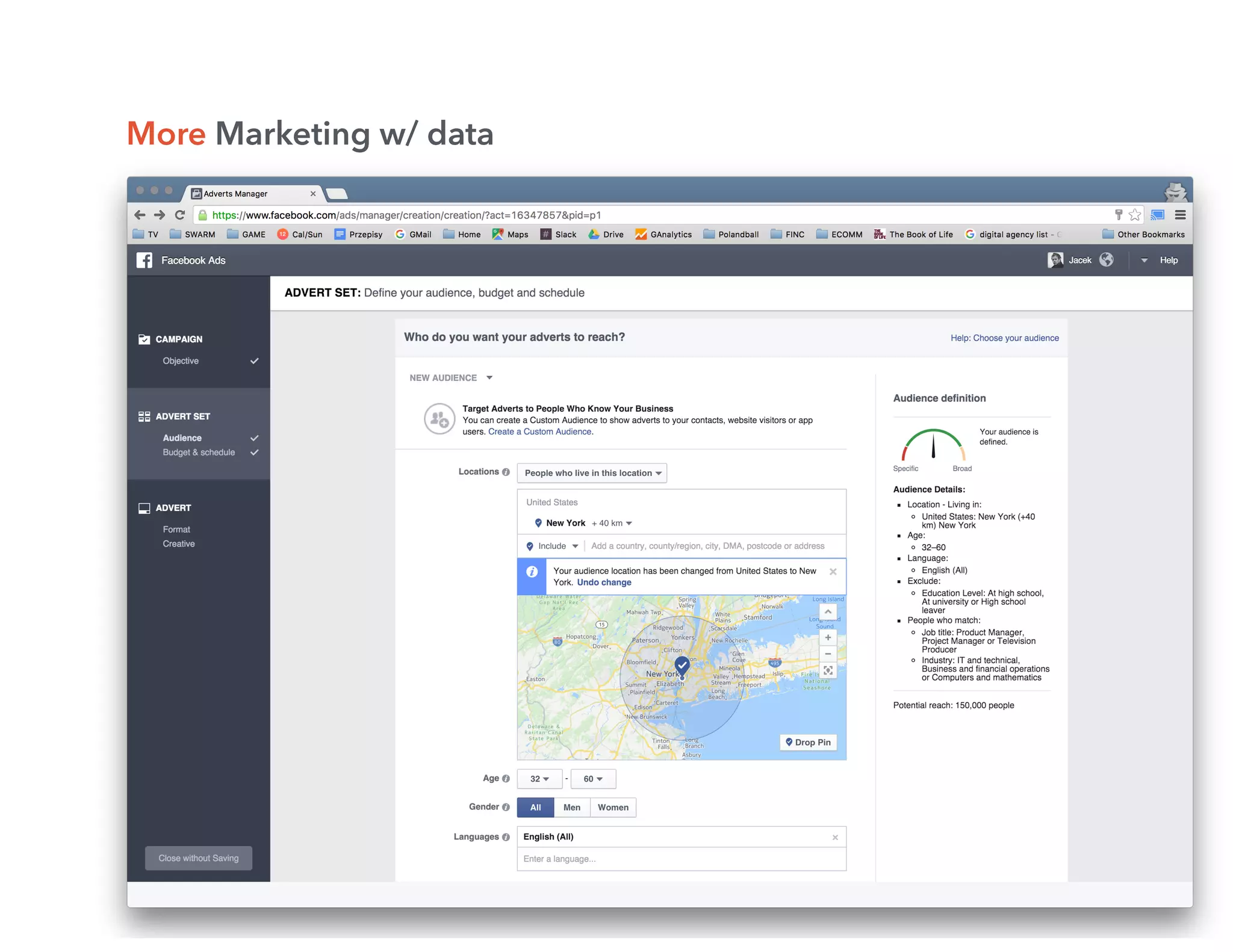Open the Chrome hamburger menu
Image resolution: width=1233 pixels, height=952 pixels.
(1180, 215)
